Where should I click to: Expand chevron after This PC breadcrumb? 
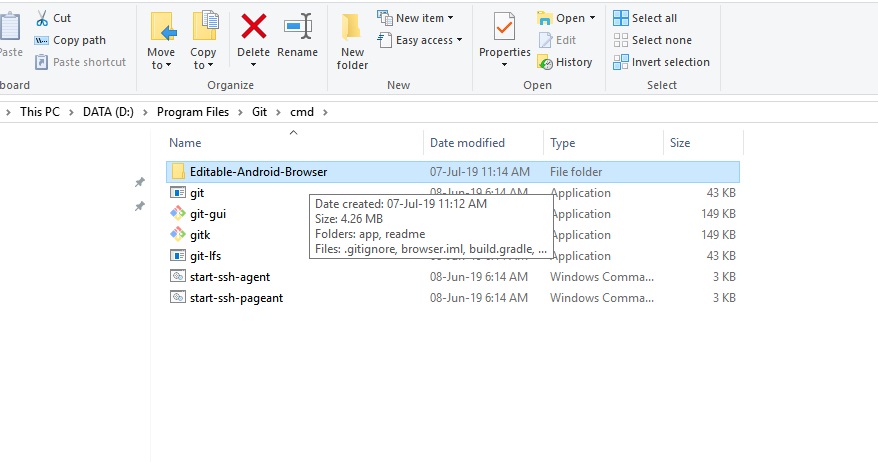pos(71,113)
